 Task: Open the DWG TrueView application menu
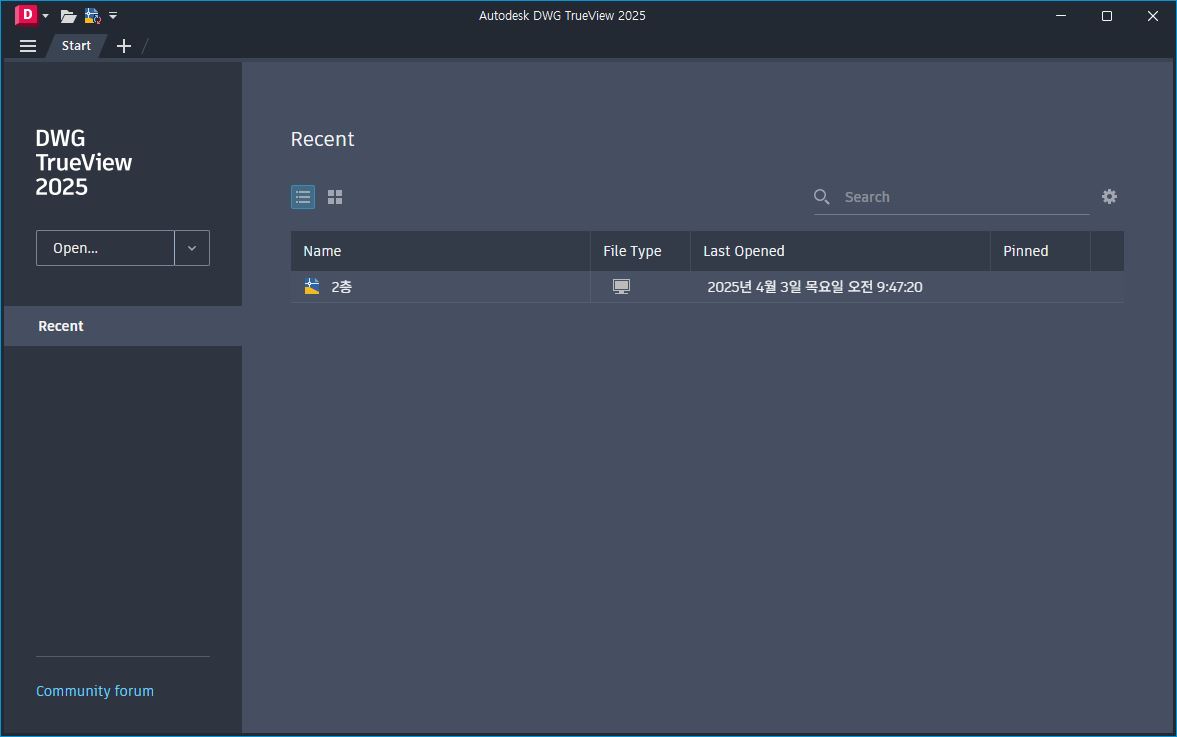point(26,15)
